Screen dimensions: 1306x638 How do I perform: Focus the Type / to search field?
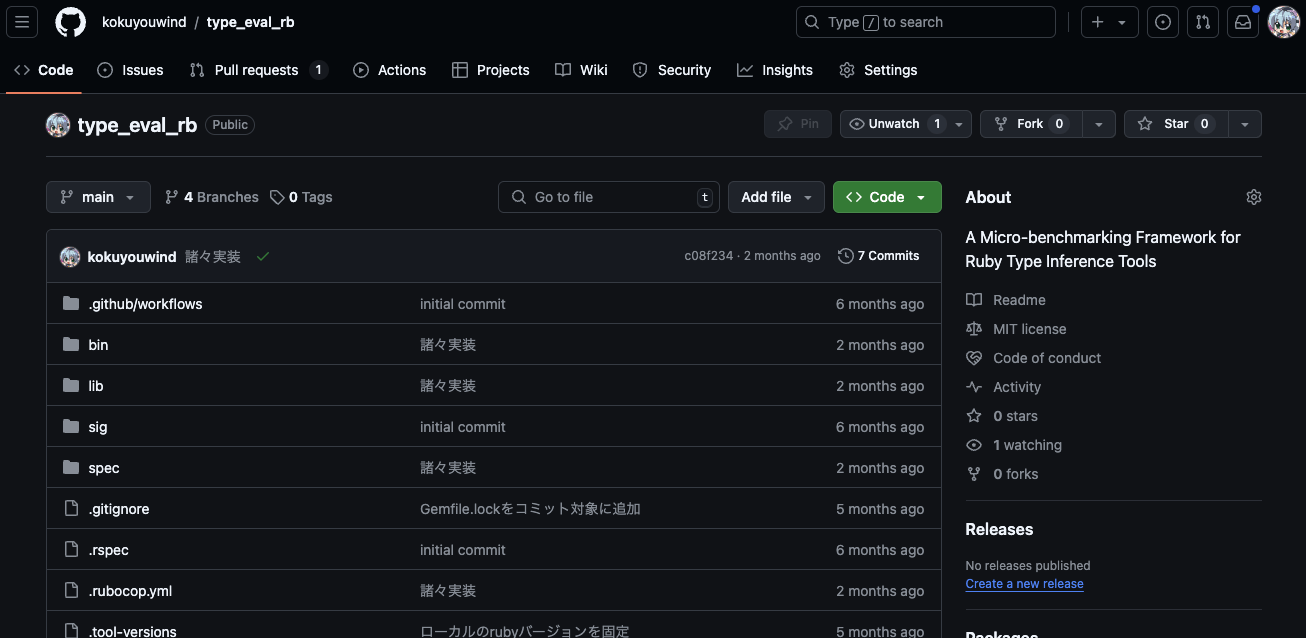pos(926,22)
